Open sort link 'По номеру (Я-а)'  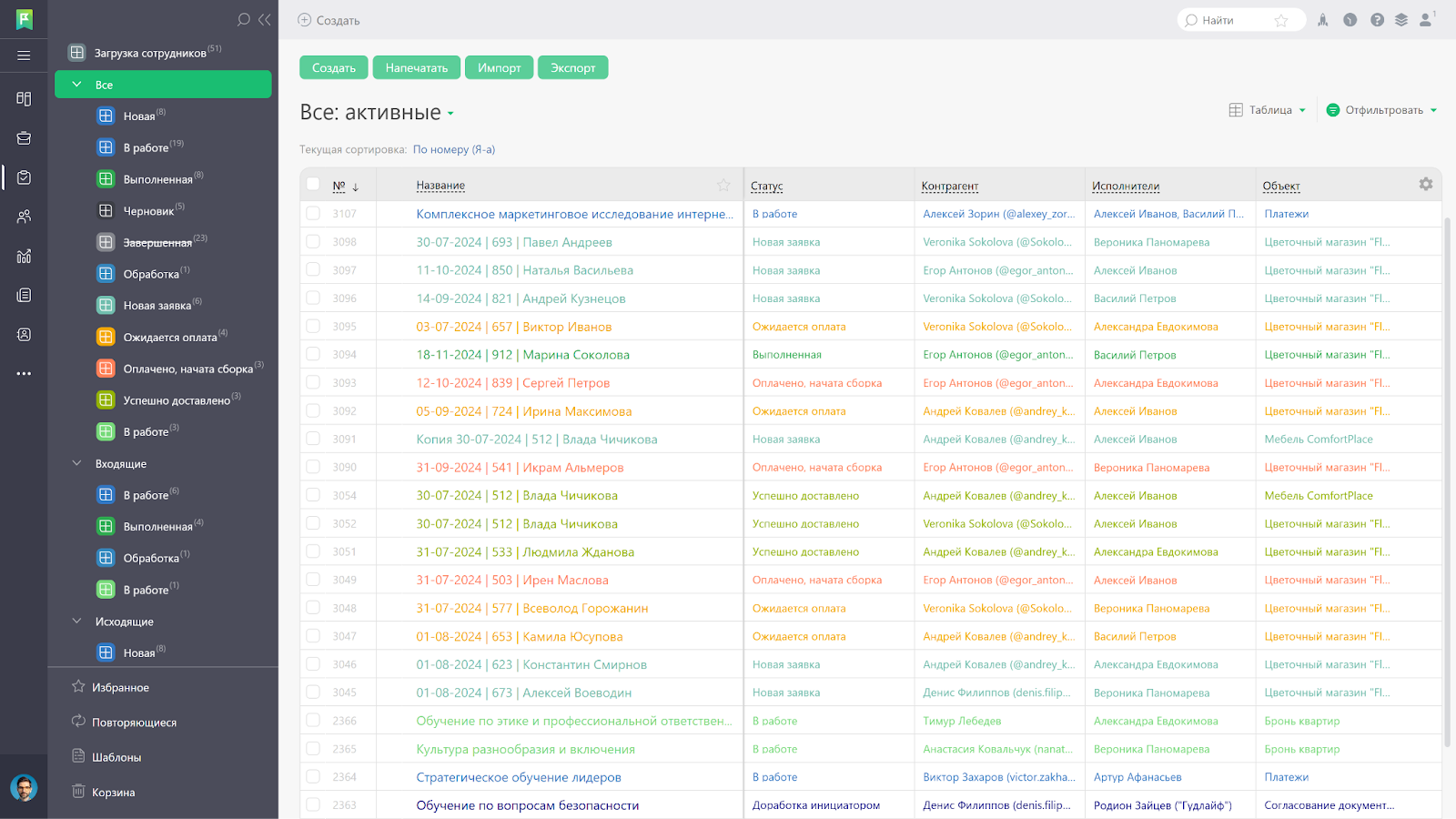coord(453,148)
